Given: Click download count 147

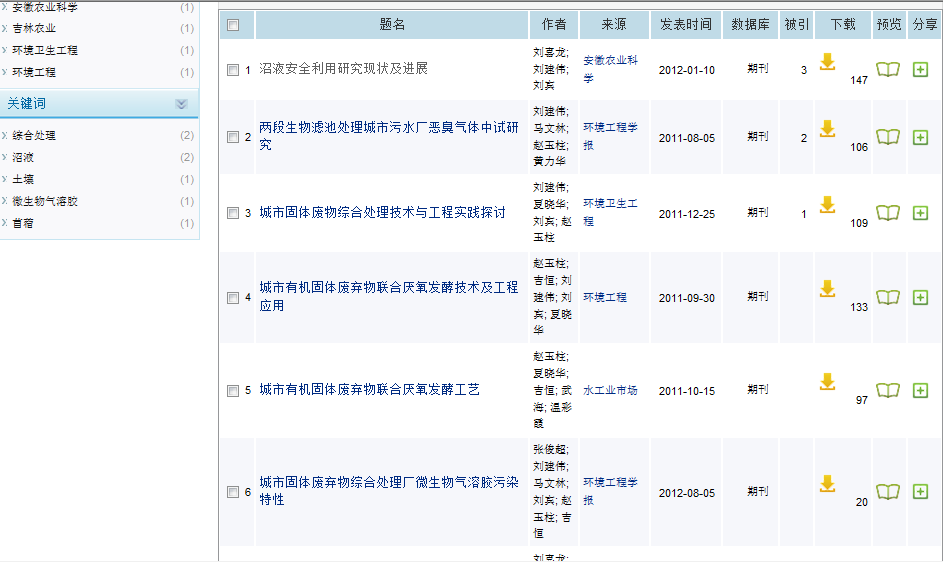Looking at the screenshot, I should [859, 80].
